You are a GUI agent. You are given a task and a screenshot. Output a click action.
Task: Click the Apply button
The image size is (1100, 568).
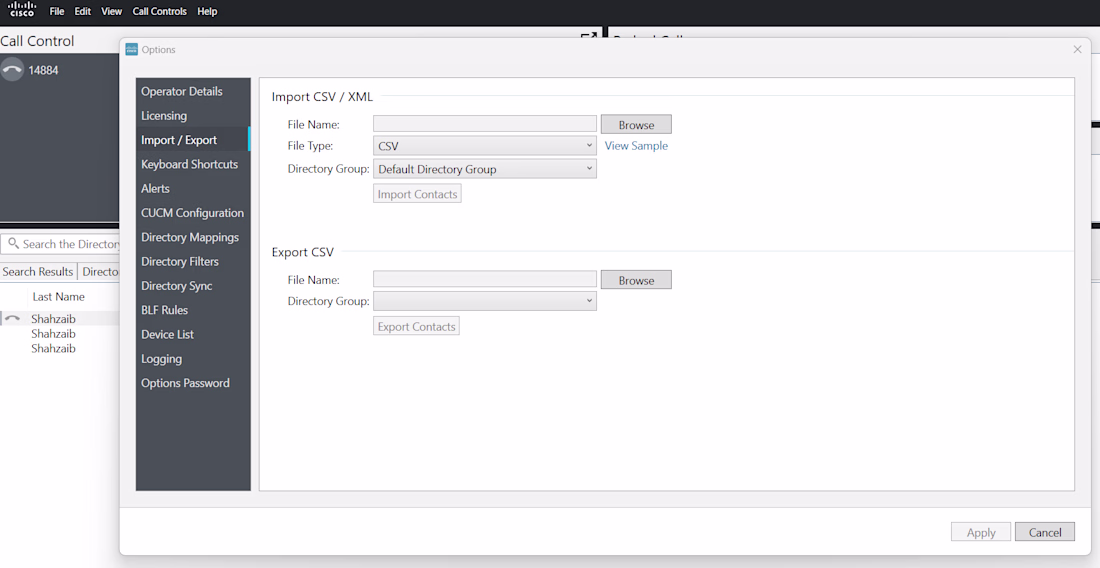pyautogui.click(x=981, y=532)
